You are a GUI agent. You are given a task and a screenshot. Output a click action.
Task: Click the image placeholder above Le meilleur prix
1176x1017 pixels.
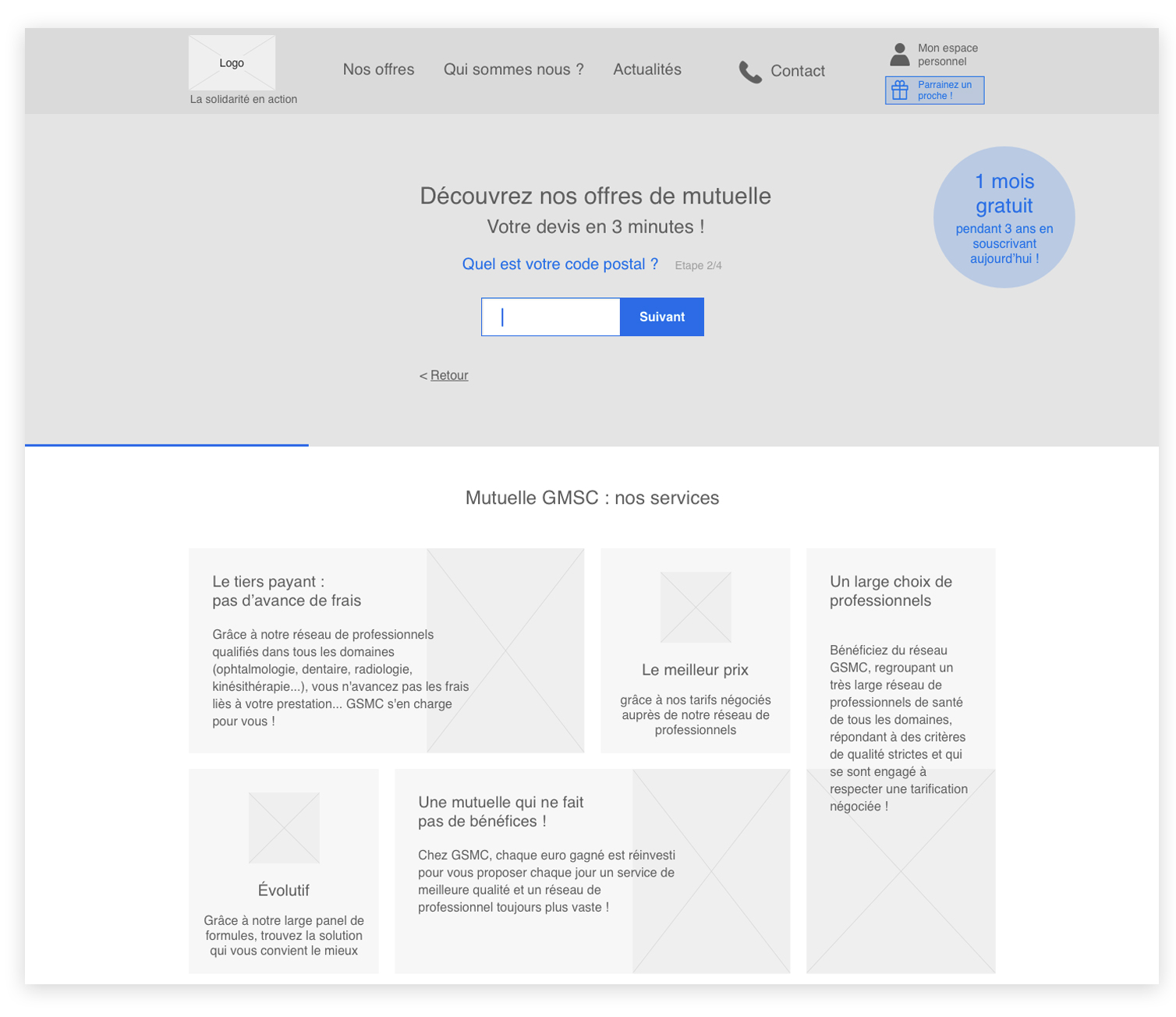(694, 607)
